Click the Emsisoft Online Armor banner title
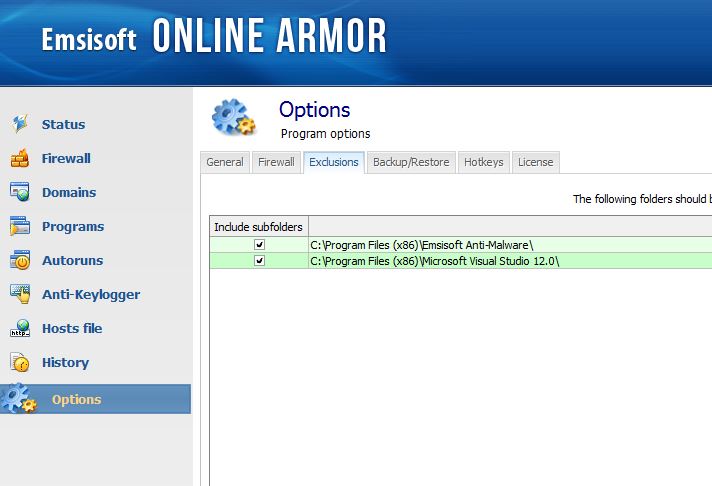Viewport: 712px width, 486px height. pyautogui.click(x=214, y=36)
